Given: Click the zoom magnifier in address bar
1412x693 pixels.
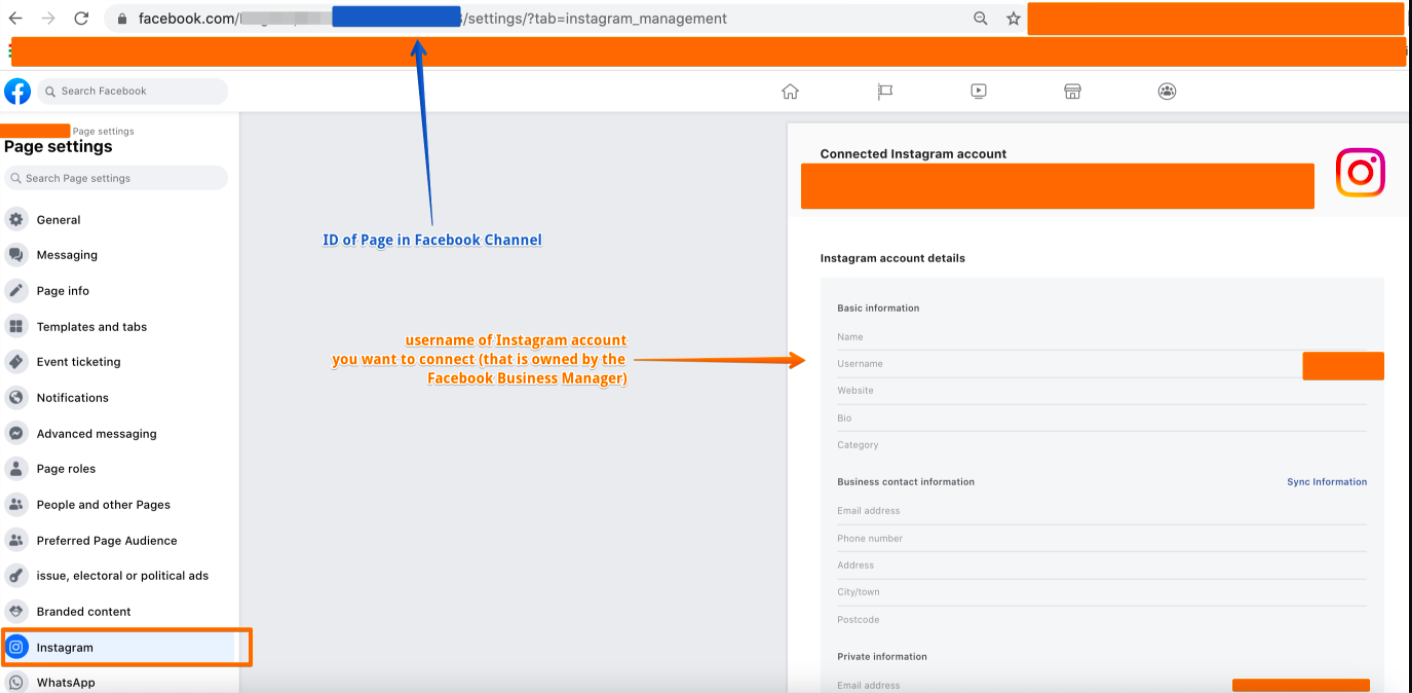Looking at the screenshot, I should click(x=980, y=18).
